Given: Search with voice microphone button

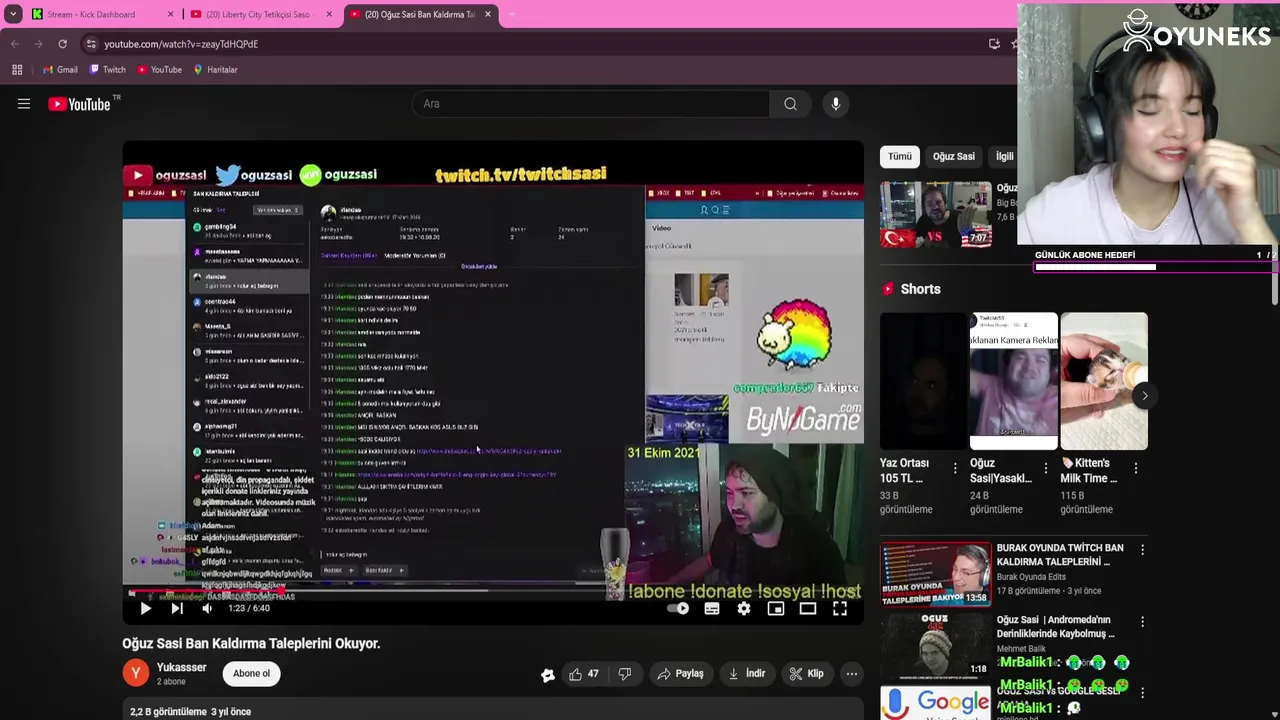Looking at the screenshot, I should click(836, 104).
